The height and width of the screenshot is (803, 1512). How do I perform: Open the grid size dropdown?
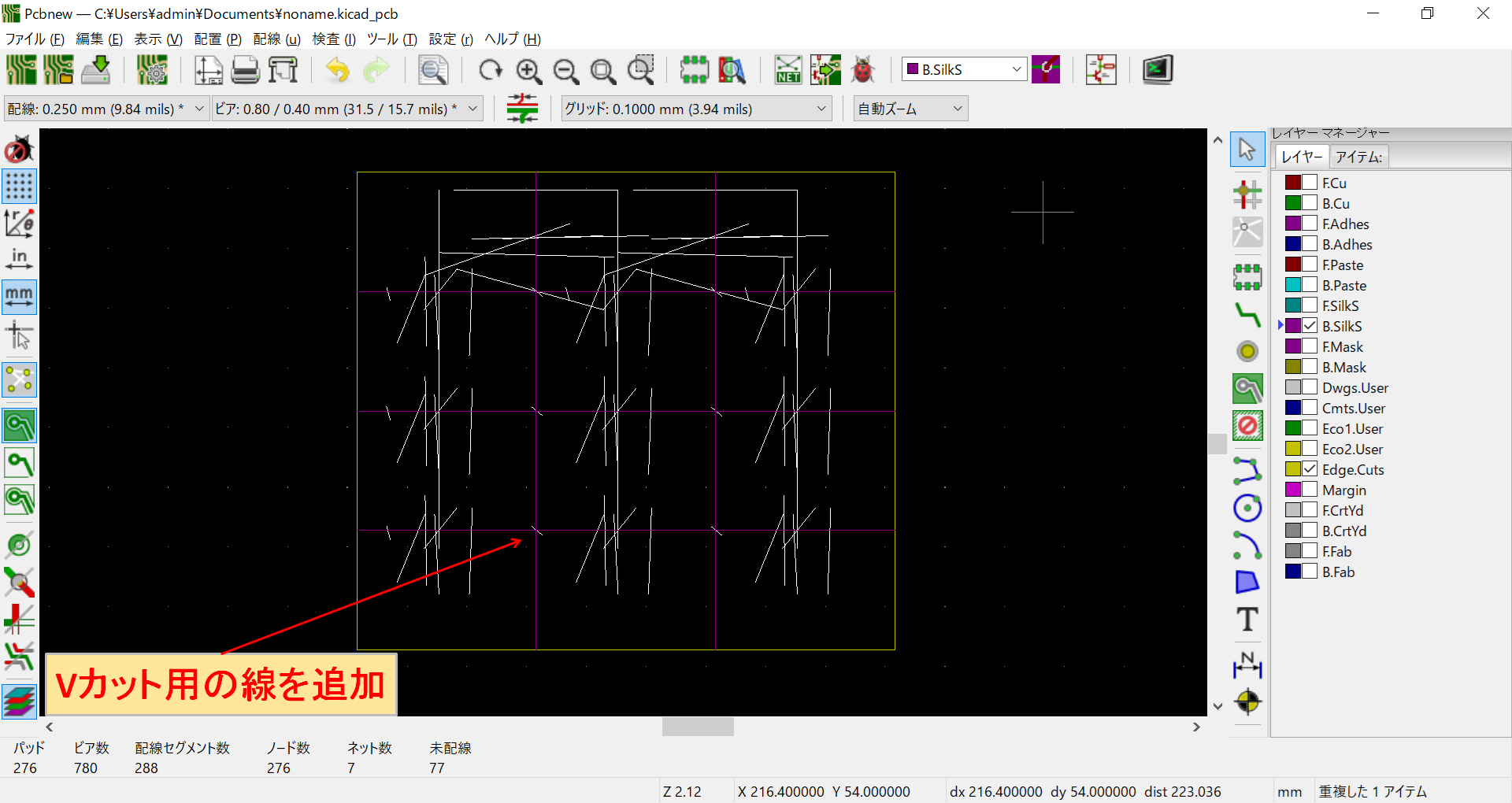(821, 108)
